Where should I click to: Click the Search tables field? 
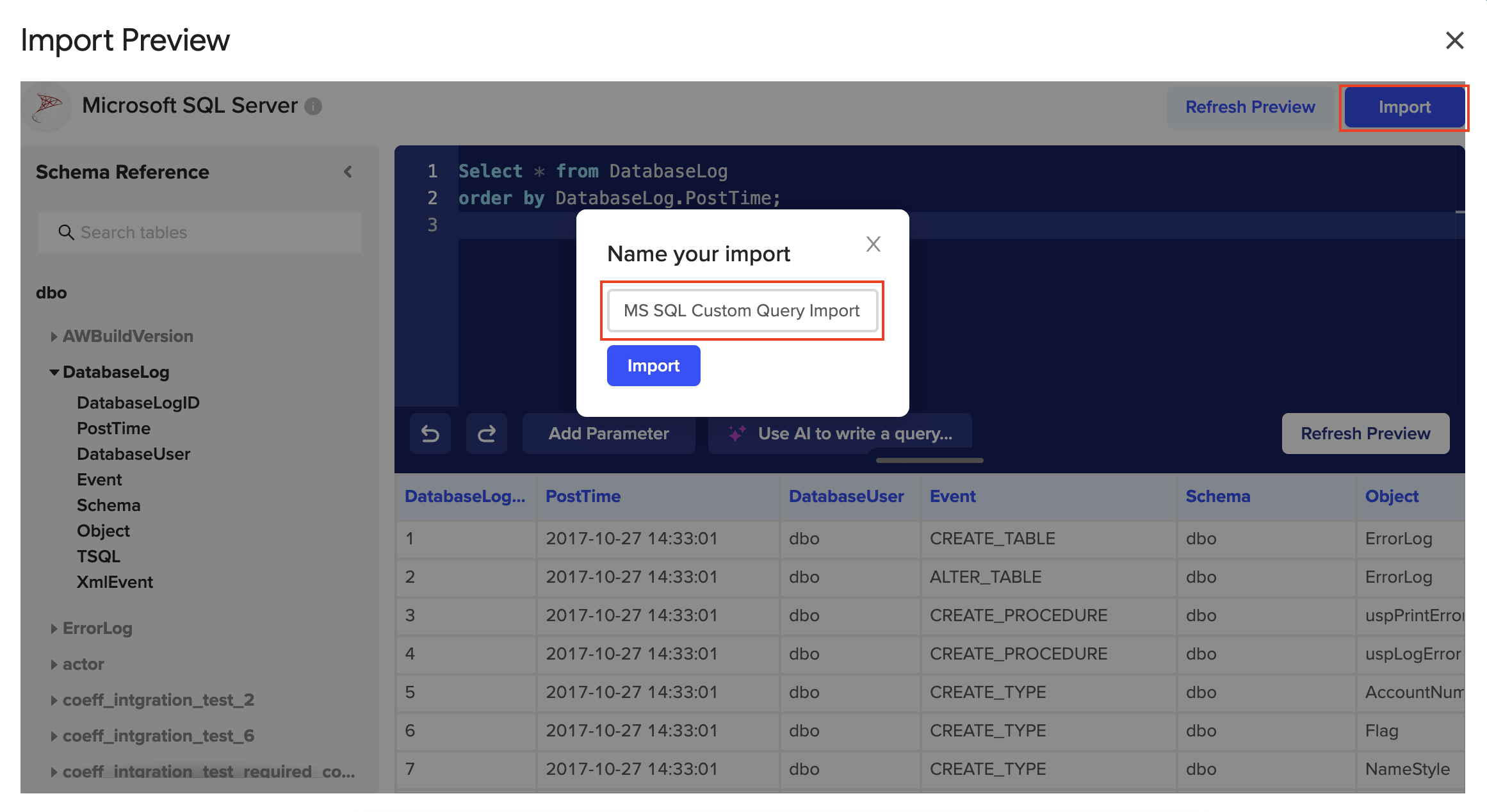click(x=200, y=232)
